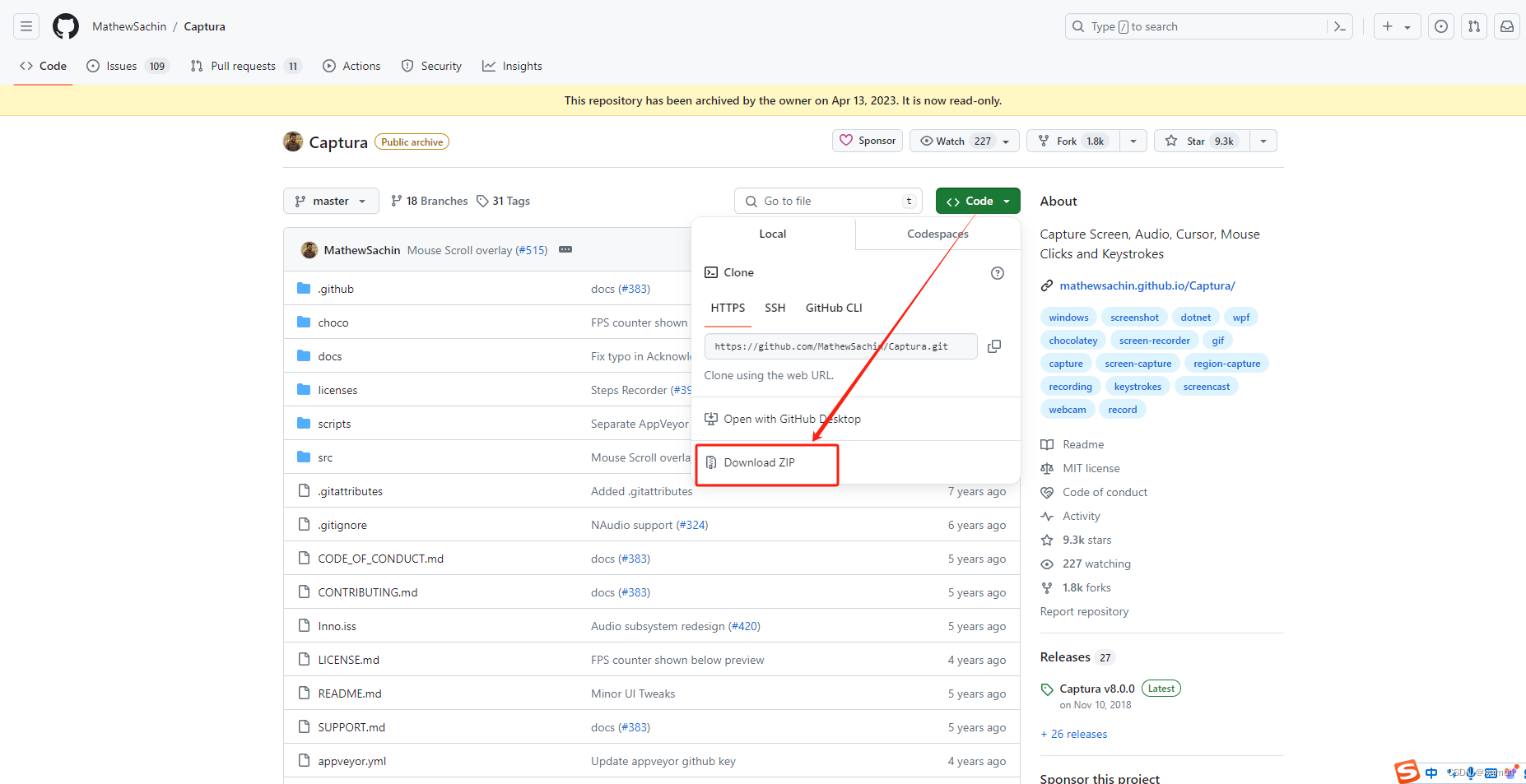1526x784 pixels.
Task: View the 9.3k stars link
Action: (x=1086, y=540)
